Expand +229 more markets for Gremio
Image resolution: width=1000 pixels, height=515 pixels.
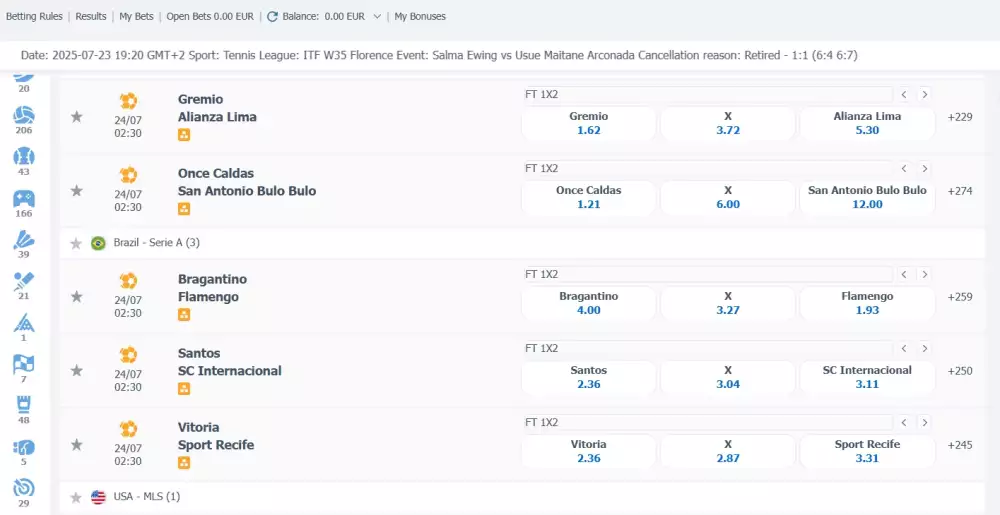coord(960,117)
